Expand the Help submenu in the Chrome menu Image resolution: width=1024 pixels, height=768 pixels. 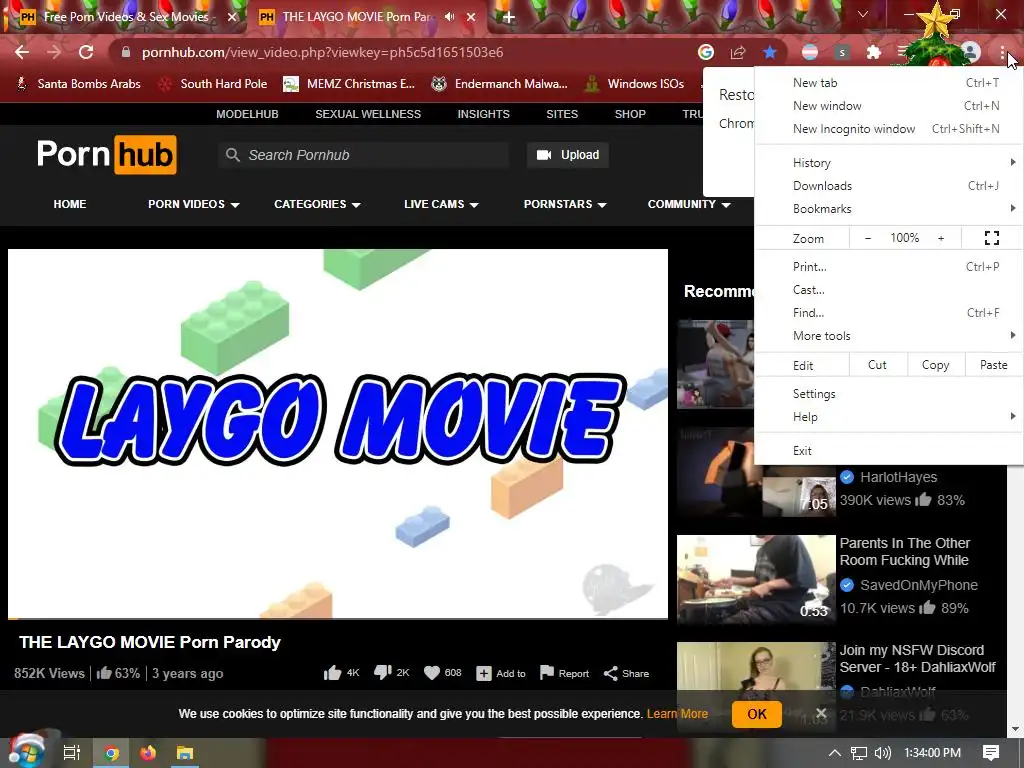pos(889,417)
